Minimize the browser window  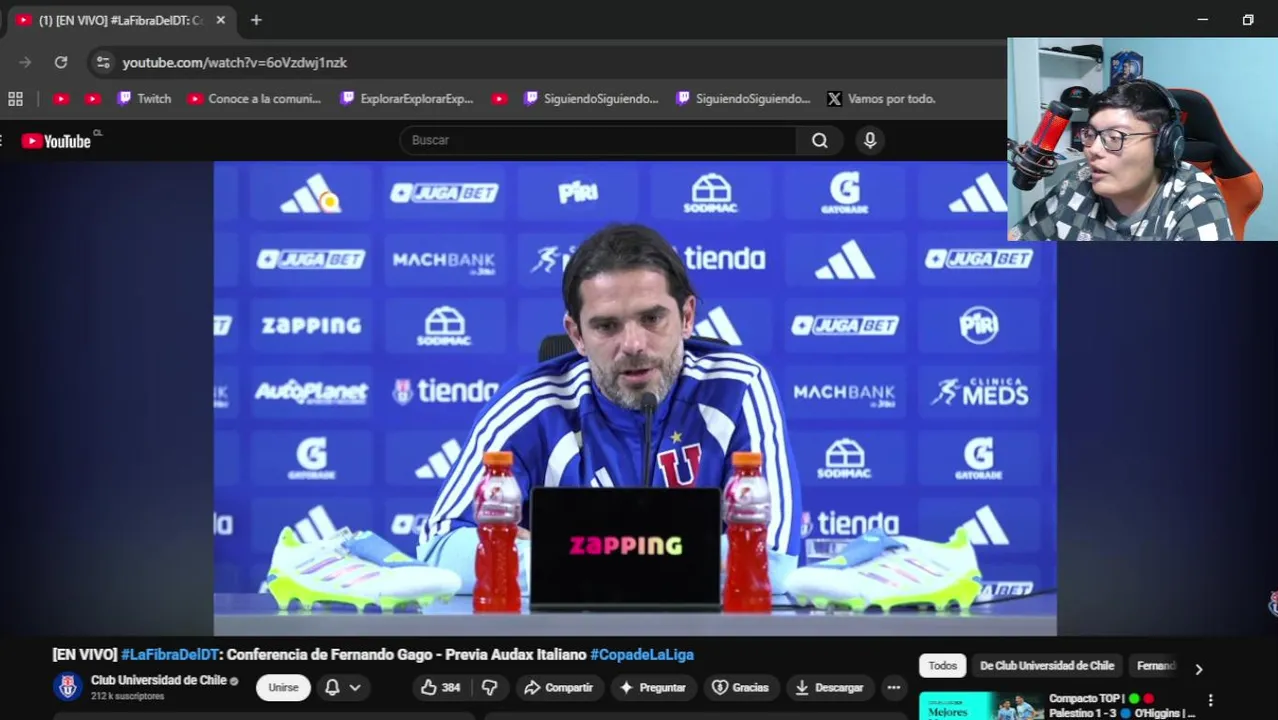click(x=1203, y=20)
